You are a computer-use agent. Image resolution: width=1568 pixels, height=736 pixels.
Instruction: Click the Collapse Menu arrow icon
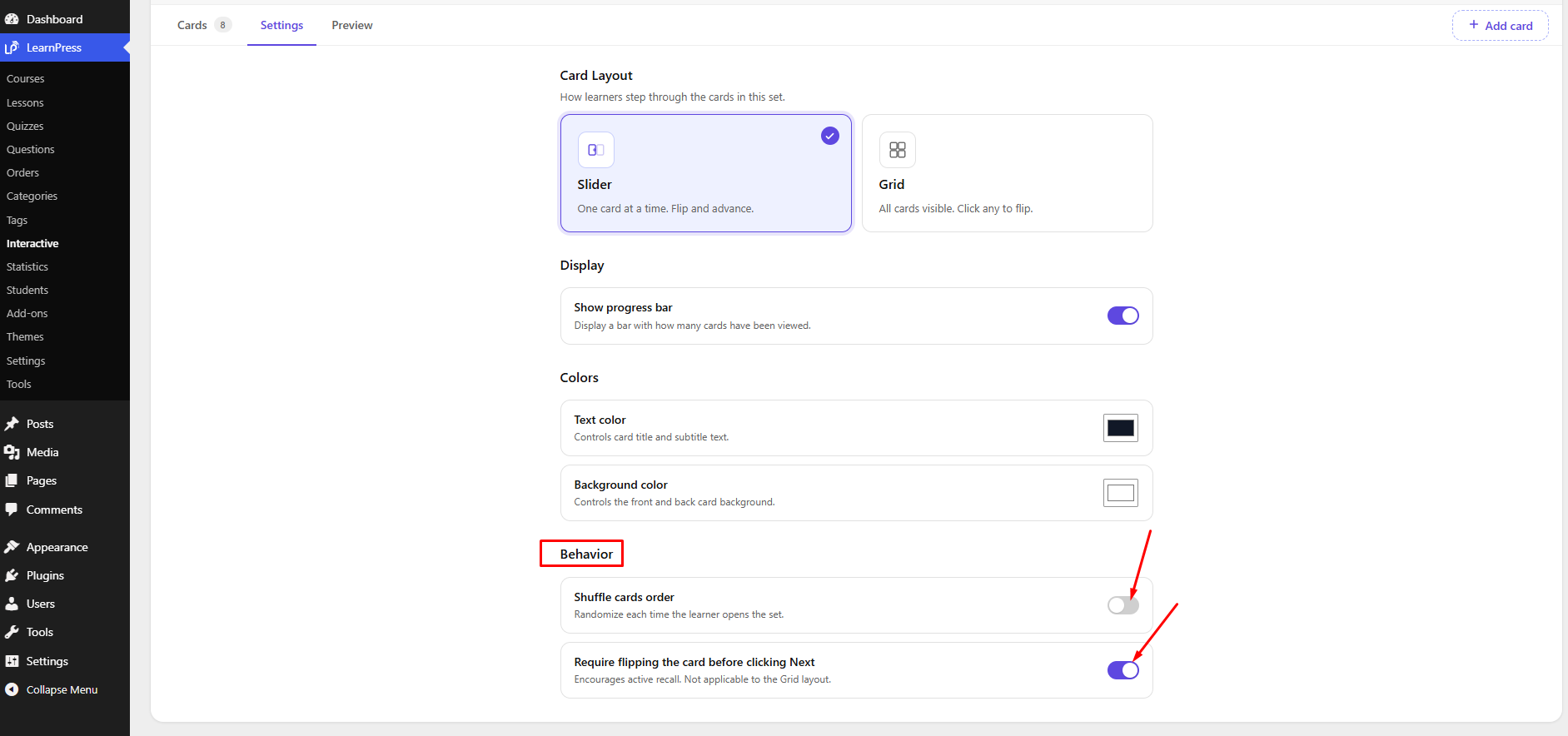click(12, 689)
